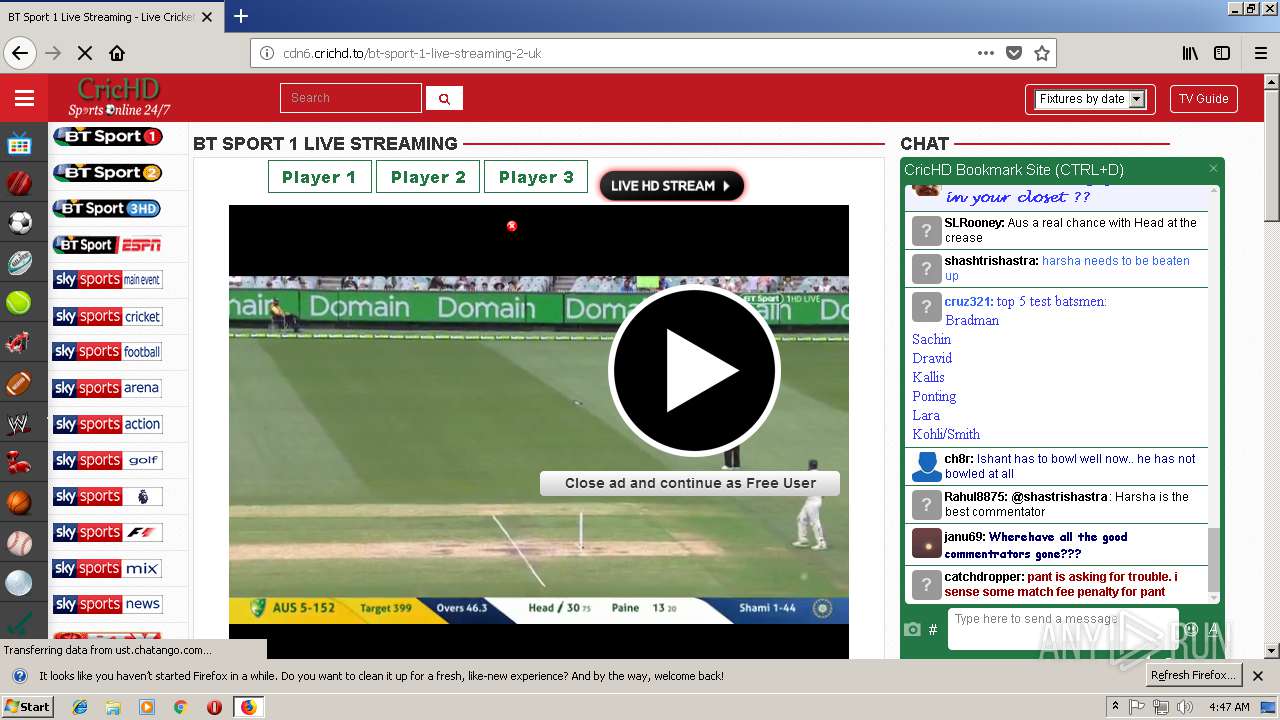The width and height of the screenshot is (1280, 720).
Task: Select the boxing gloves sport icon
Action: [x=20, y=463]
